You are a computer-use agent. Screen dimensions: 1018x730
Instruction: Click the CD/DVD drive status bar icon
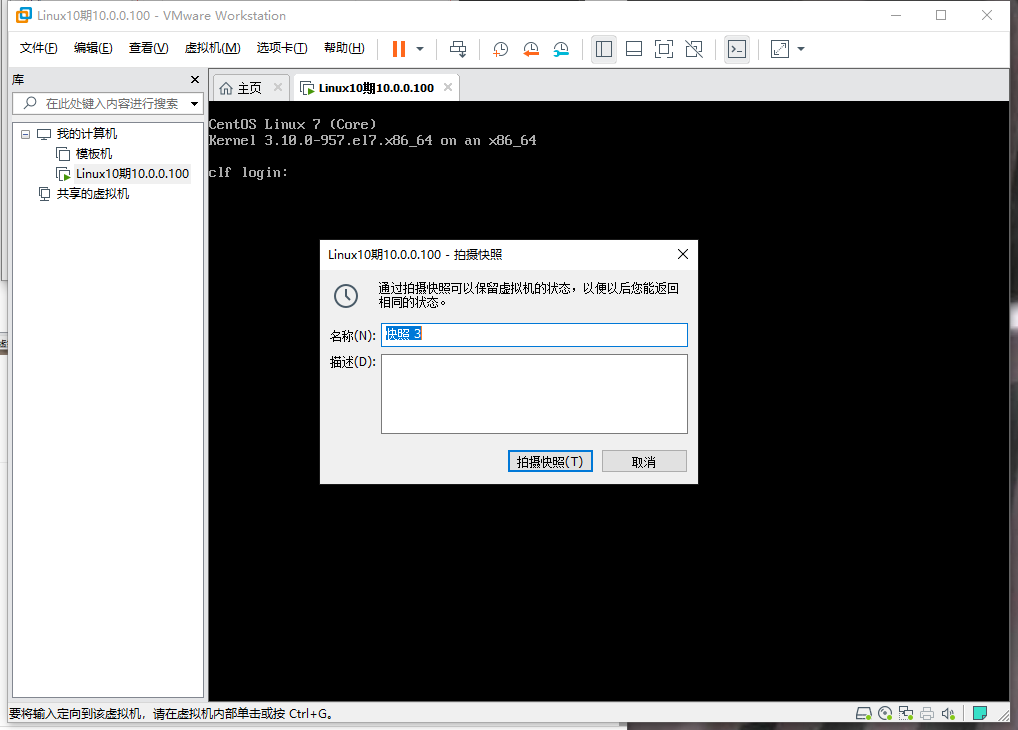pyautogui.click(x=885, y=714)
